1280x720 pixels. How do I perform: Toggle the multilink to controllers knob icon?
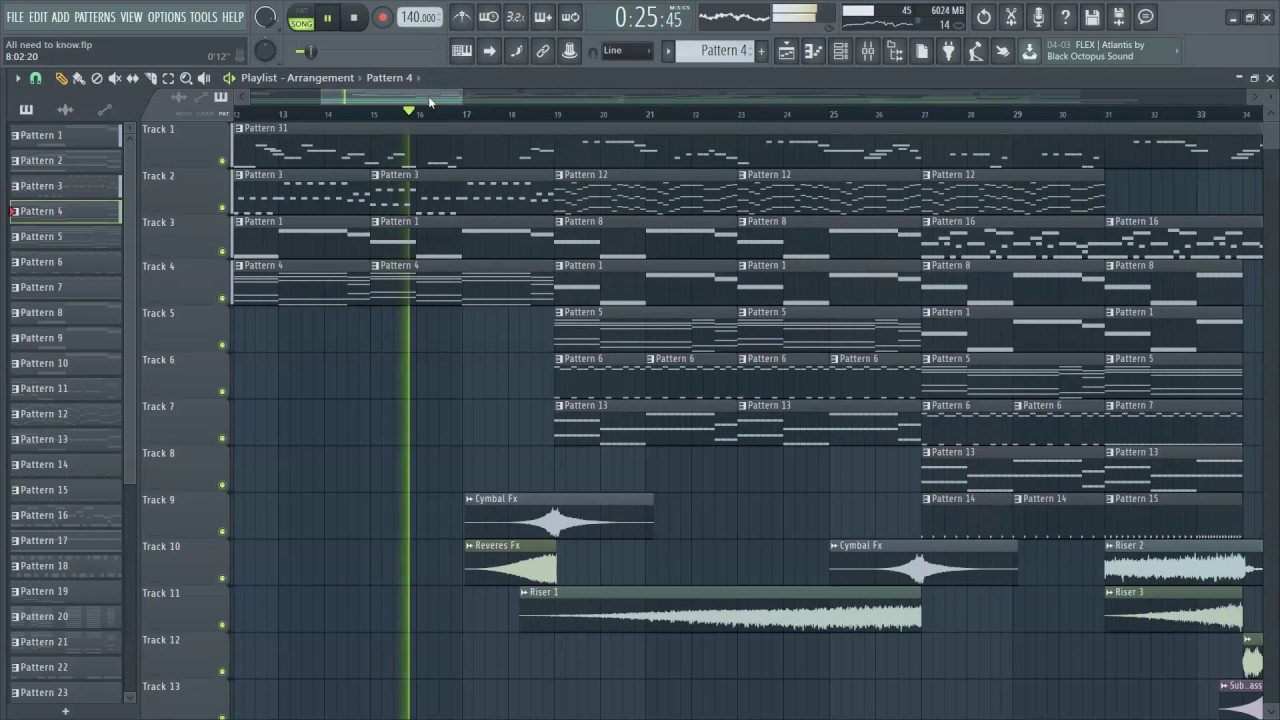pyautogui.click(x=570, y=51)
